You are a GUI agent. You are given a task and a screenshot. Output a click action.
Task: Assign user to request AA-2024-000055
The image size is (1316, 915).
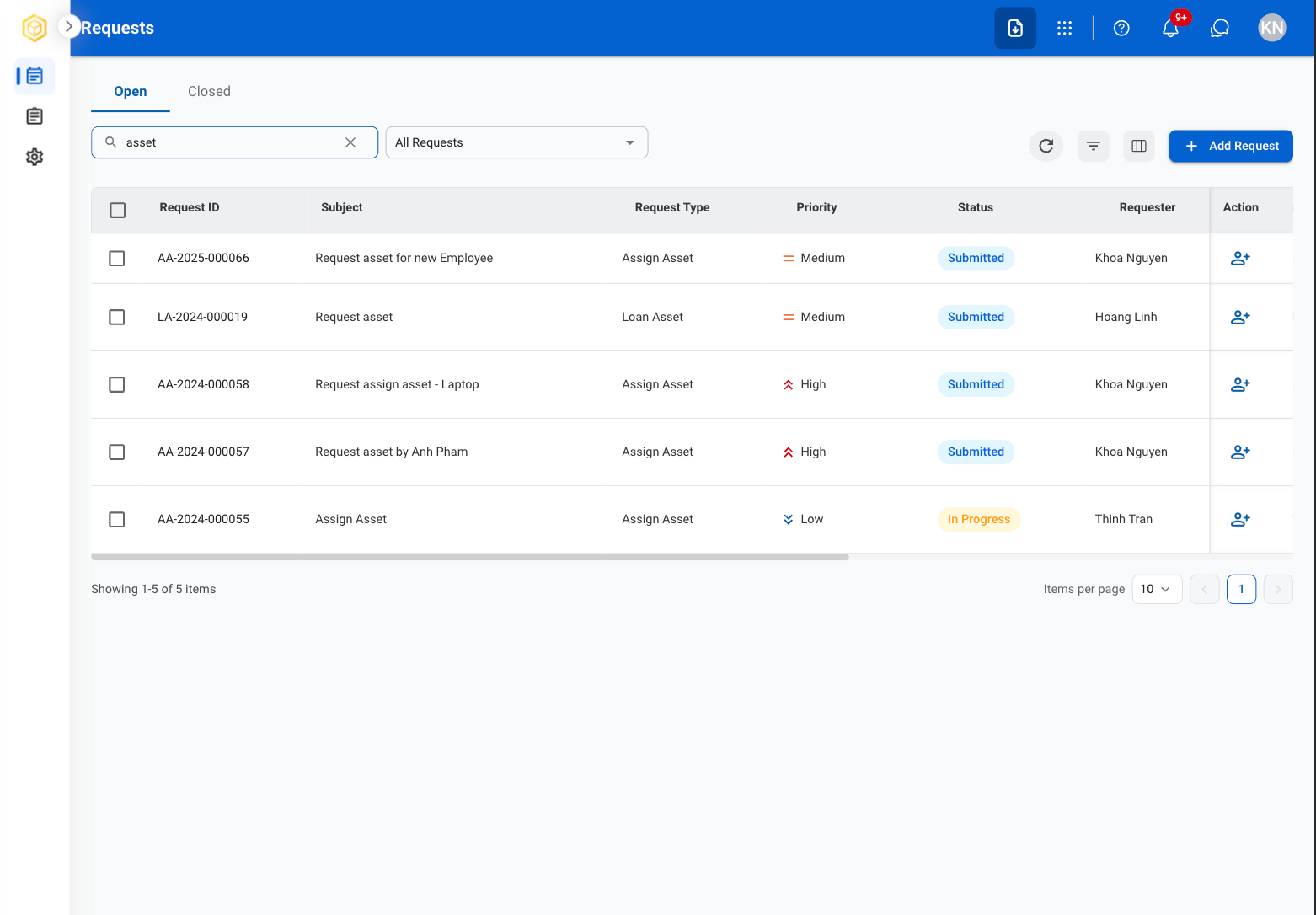[x=1240, y=520]
